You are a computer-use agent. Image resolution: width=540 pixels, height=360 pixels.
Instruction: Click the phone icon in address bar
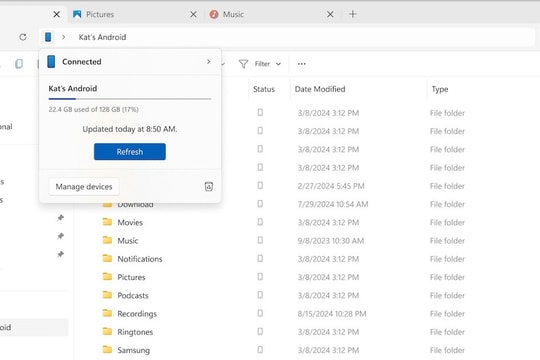point(48,37)
